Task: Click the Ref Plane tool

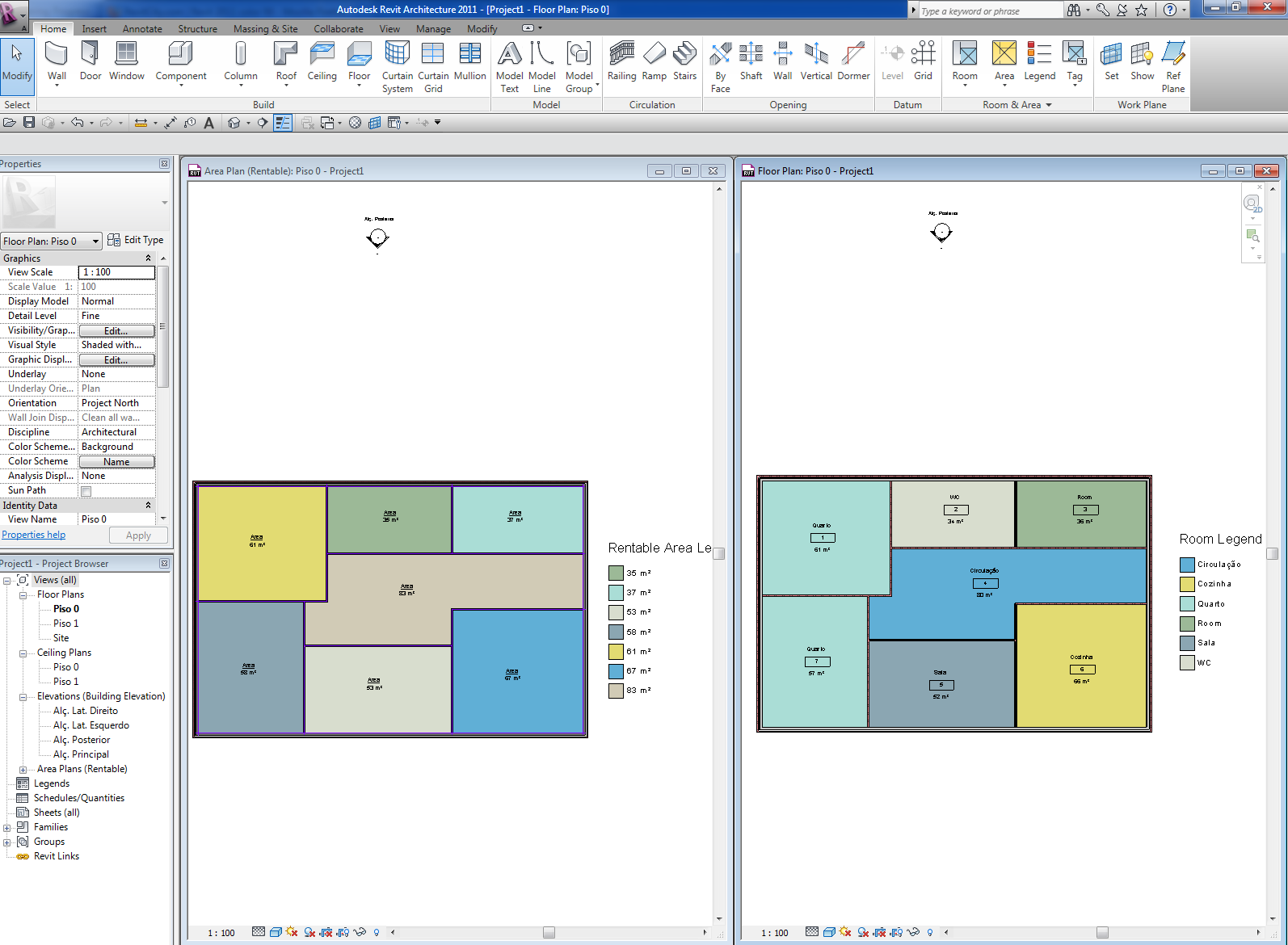Action: tap(1173, 68)
